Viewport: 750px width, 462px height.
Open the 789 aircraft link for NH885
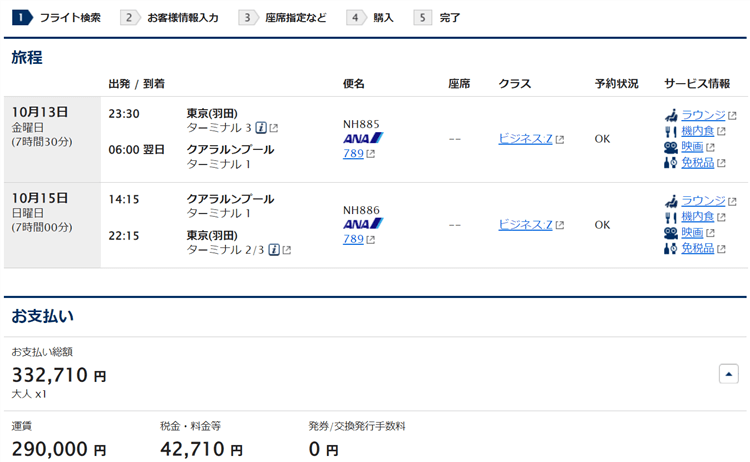[353, 153]
